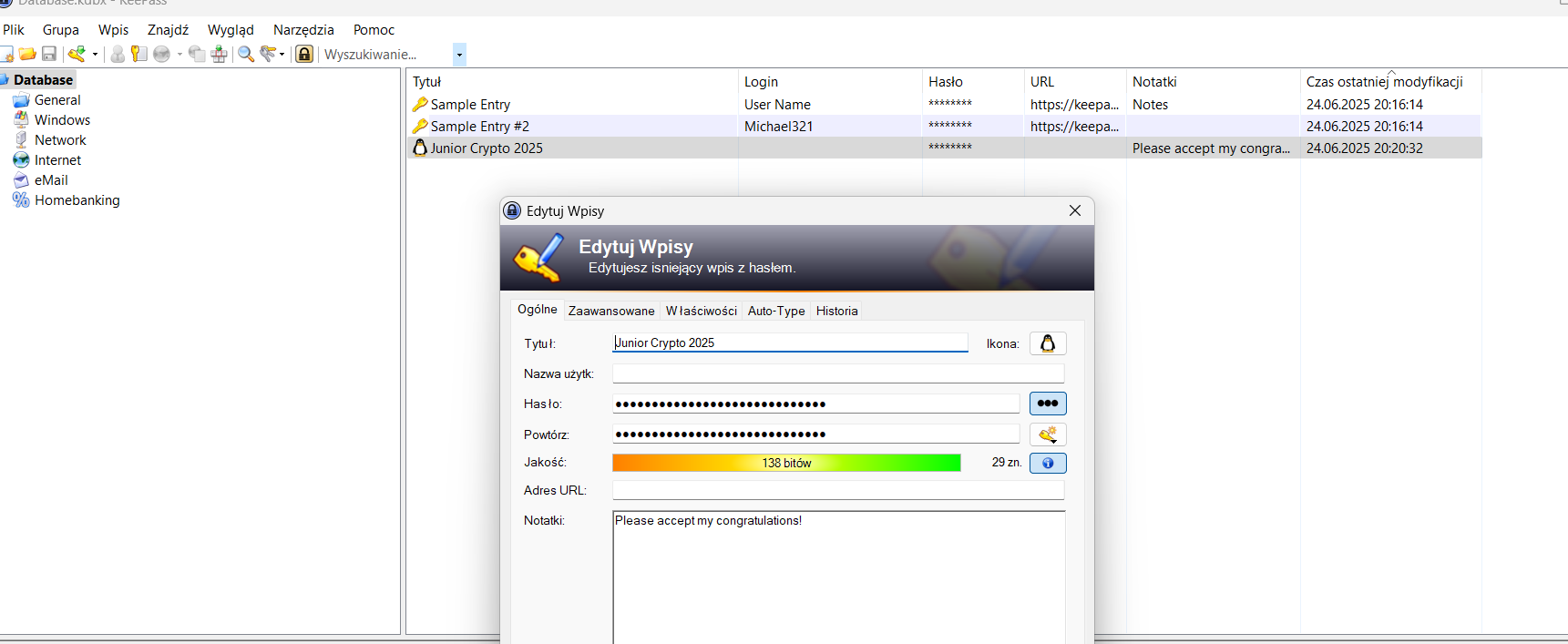This screenshot has height=644, width=1568.
Task: Expand Add Entry dropdown arrow
Action: pyautogui.click(x=95, y=55)
